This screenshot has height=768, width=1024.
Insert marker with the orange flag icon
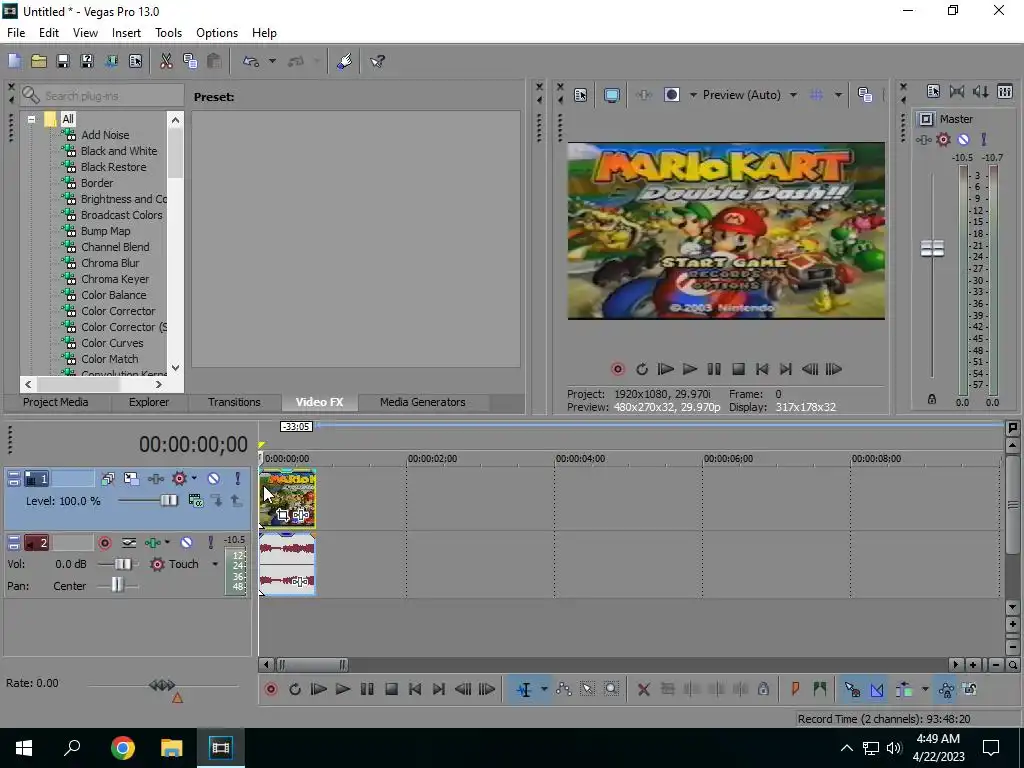coord(795,690)
